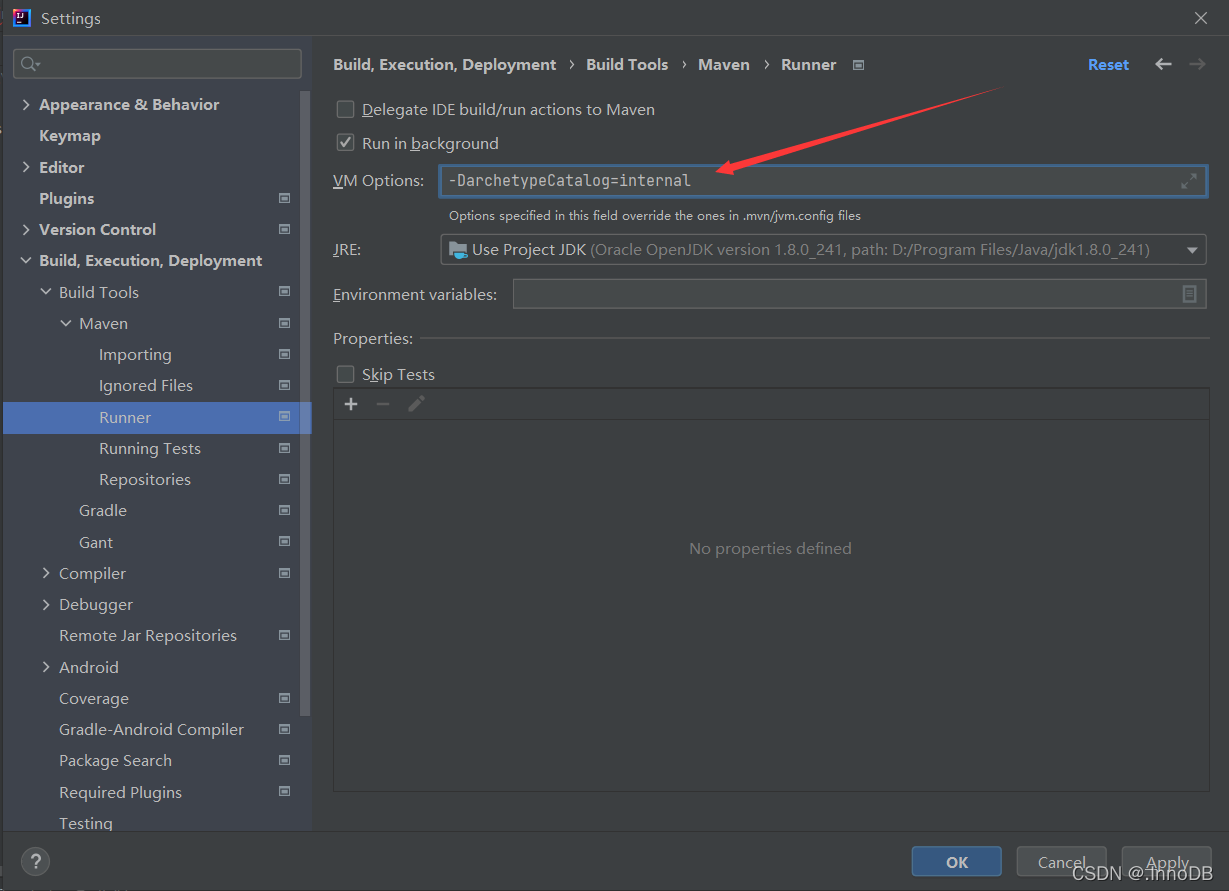Click project icon next to Version Control
The width and height of the screenshot is (1229, 891).
(x=284, y=229)
